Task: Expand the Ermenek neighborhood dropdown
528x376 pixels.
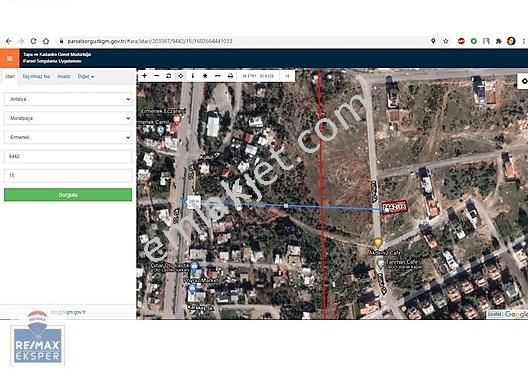Action: [x=68, y=137]
